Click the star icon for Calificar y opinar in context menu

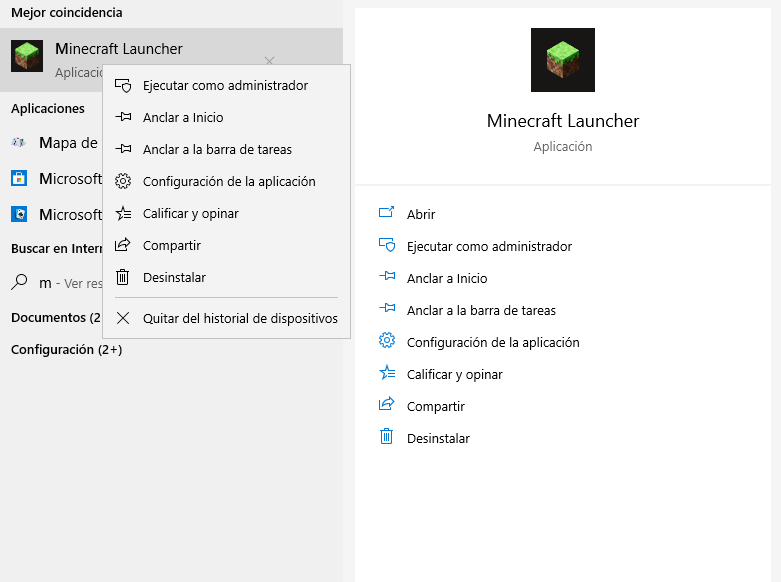click(x=123, y=213)
